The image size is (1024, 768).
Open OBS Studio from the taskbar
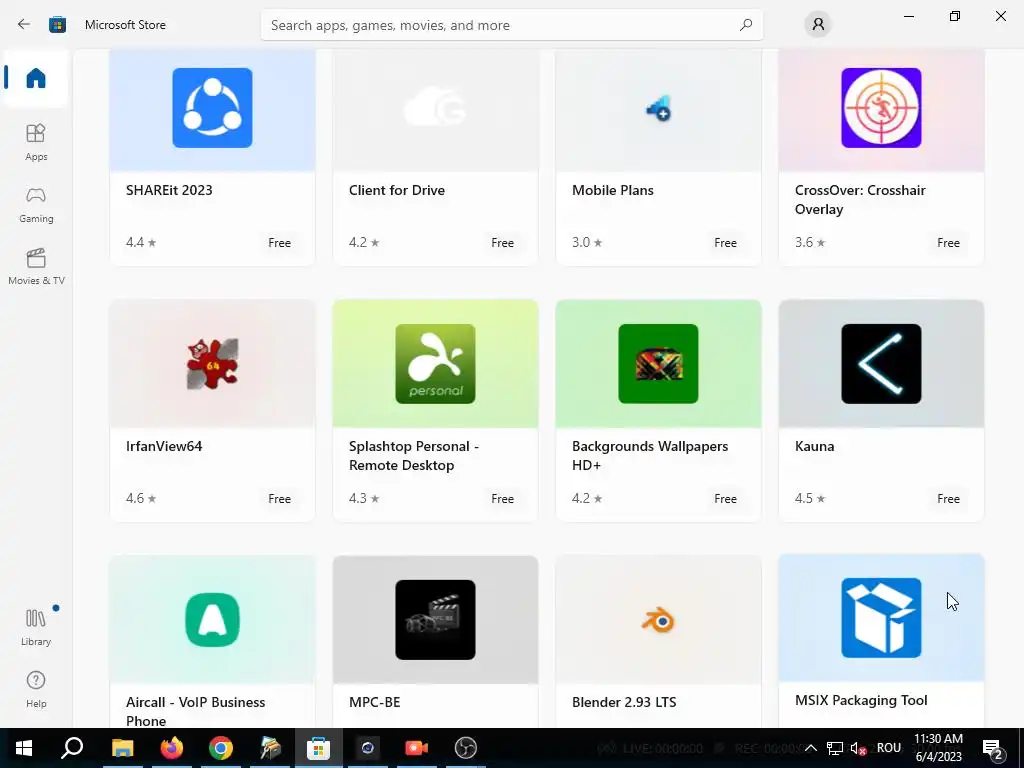pos(466,748)
